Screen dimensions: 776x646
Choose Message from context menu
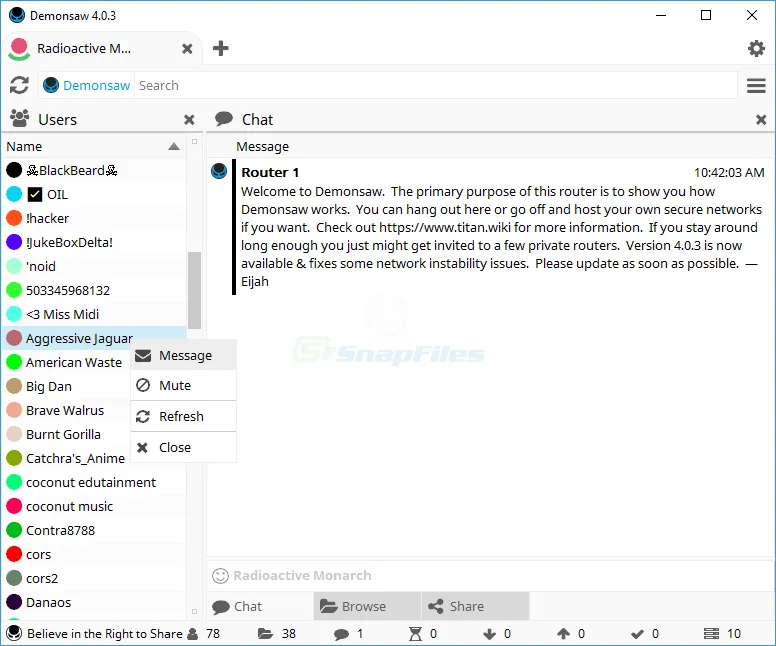184,355
